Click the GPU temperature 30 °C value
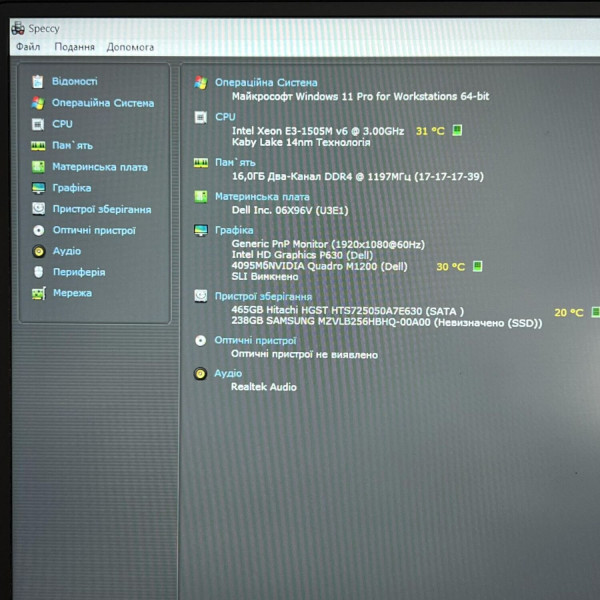 pos(450,267)
